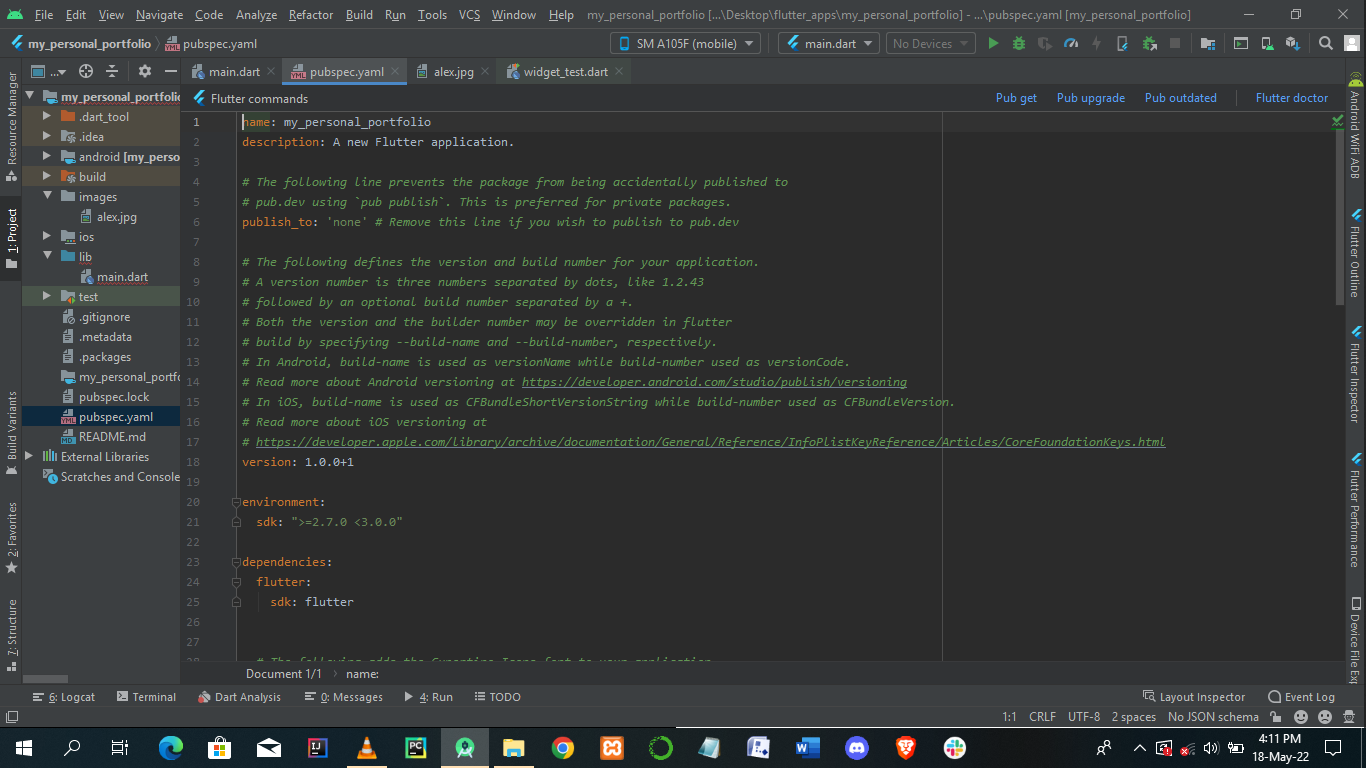Viewport: 1366px width, 768px height.
Task: Open the Terminal tool window
Action: pos(146,697)
